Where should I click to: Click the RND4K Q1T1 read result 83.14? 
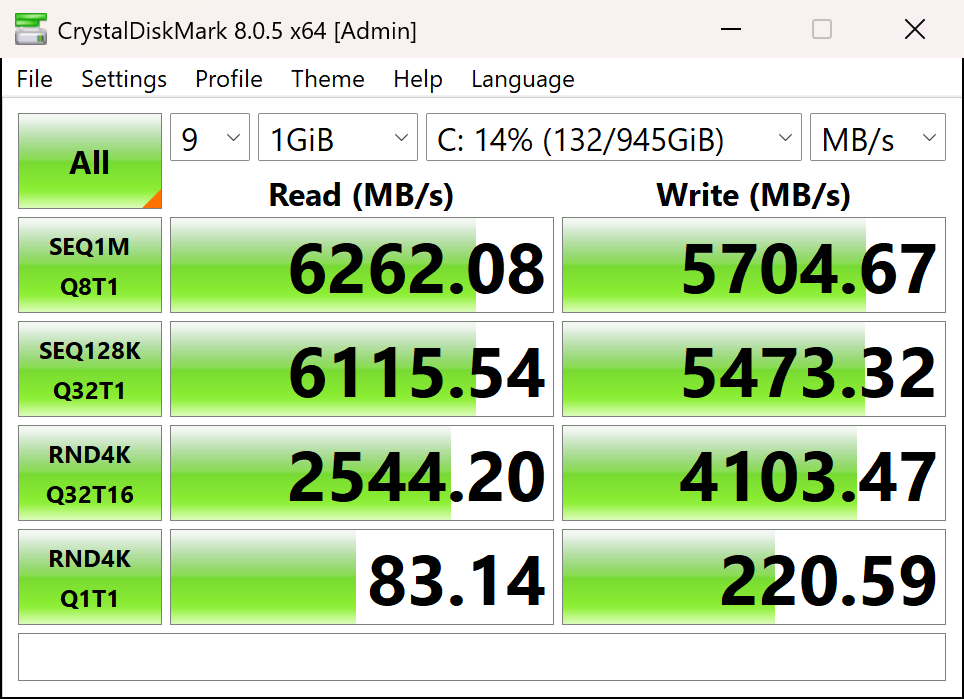pos(362,577)
